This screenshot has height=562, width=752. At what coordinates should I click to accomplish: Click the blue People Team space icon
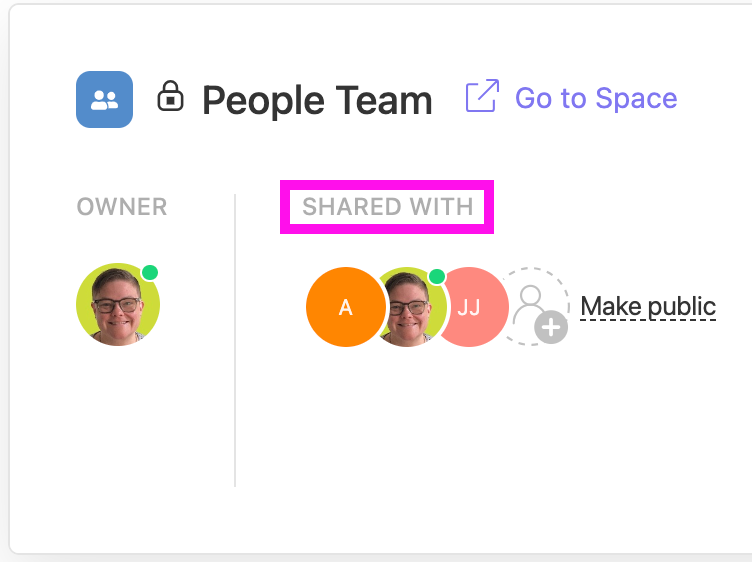[x=104, y=99]
